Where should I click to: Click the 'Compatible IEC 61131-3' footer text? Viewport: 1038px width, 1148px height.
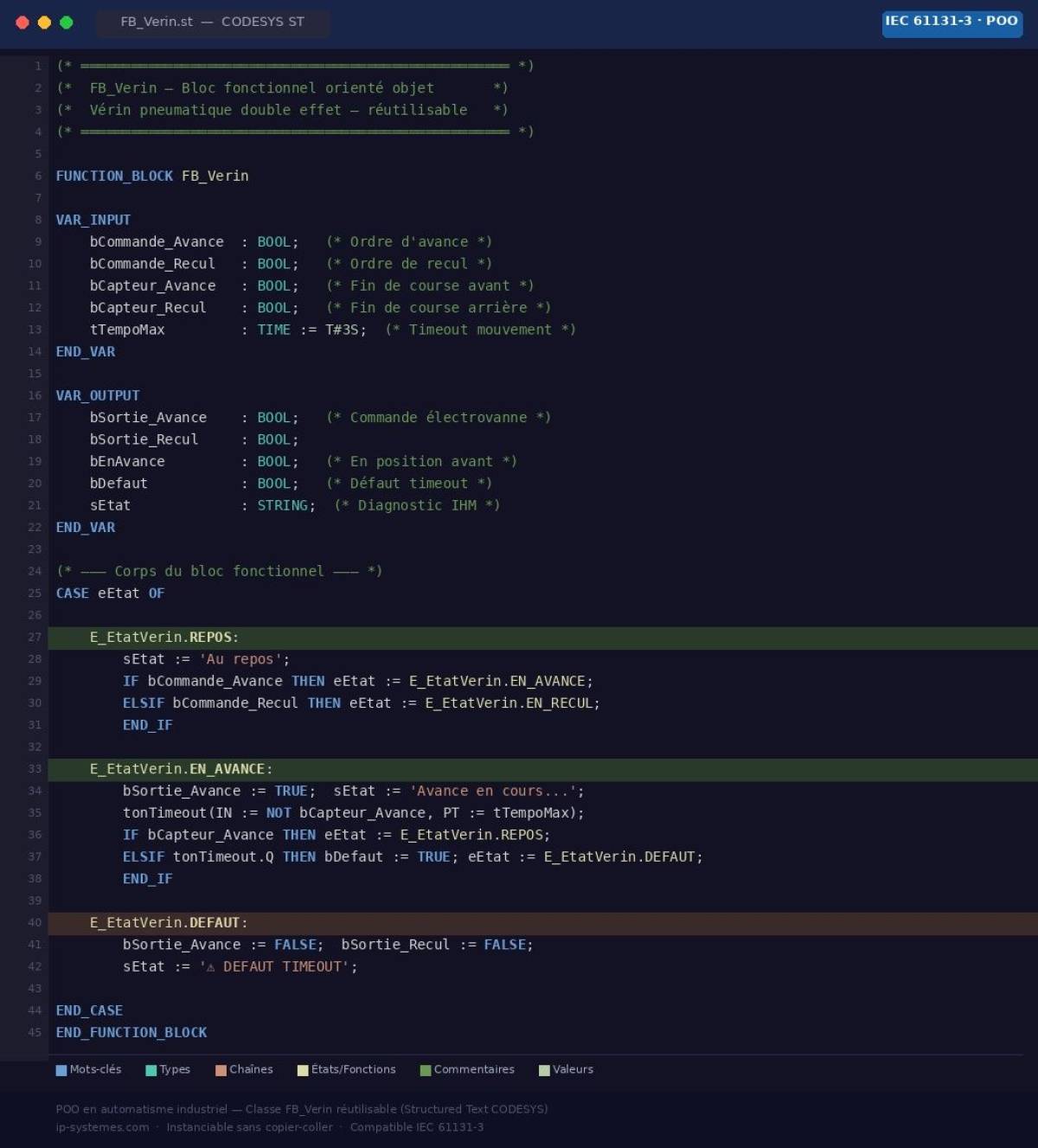(417, 1127)
